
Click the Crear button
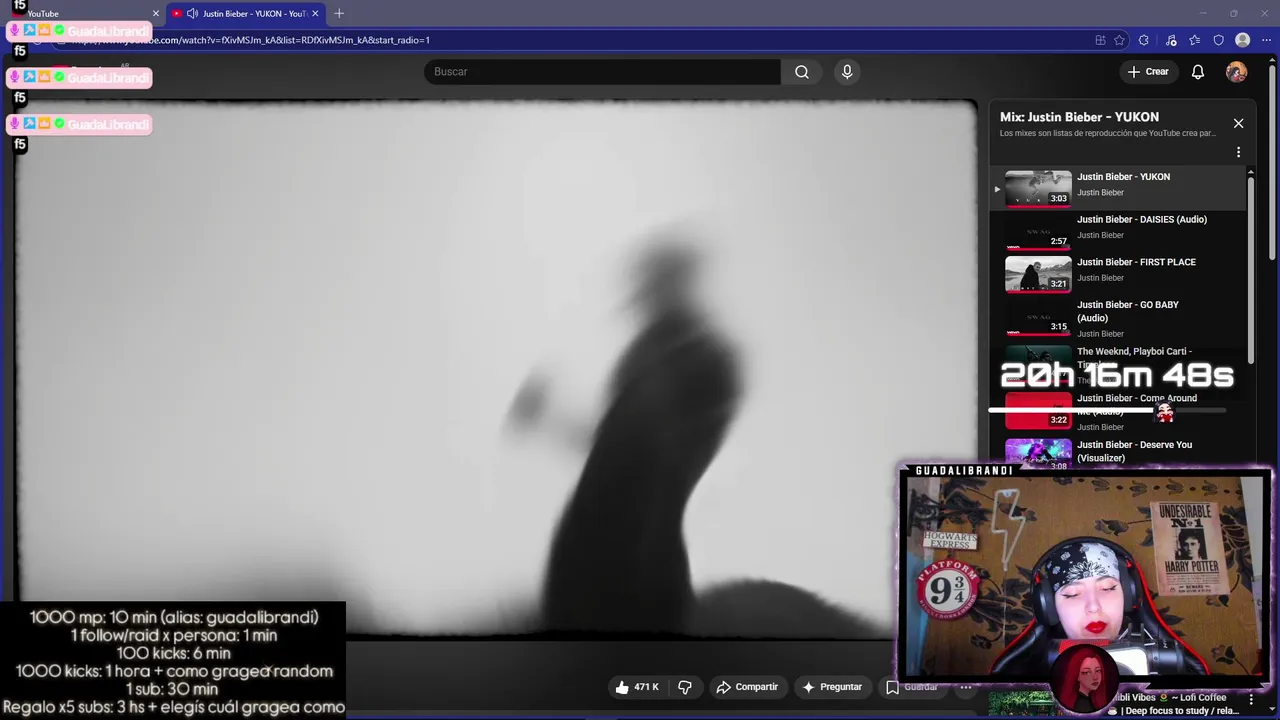(x=1148, y=72)
